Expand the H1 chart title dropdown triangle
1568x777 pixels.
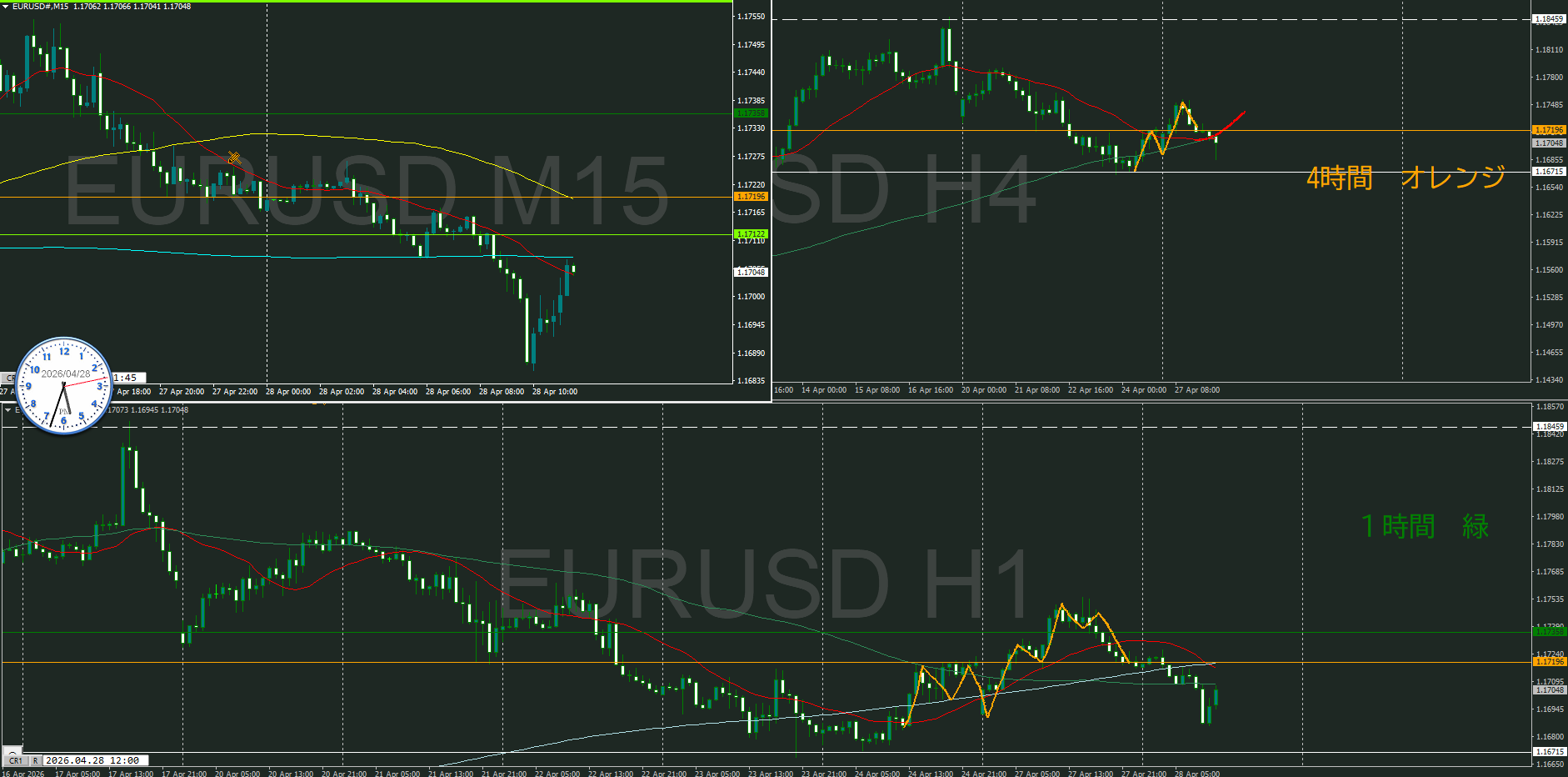(7, 409)
